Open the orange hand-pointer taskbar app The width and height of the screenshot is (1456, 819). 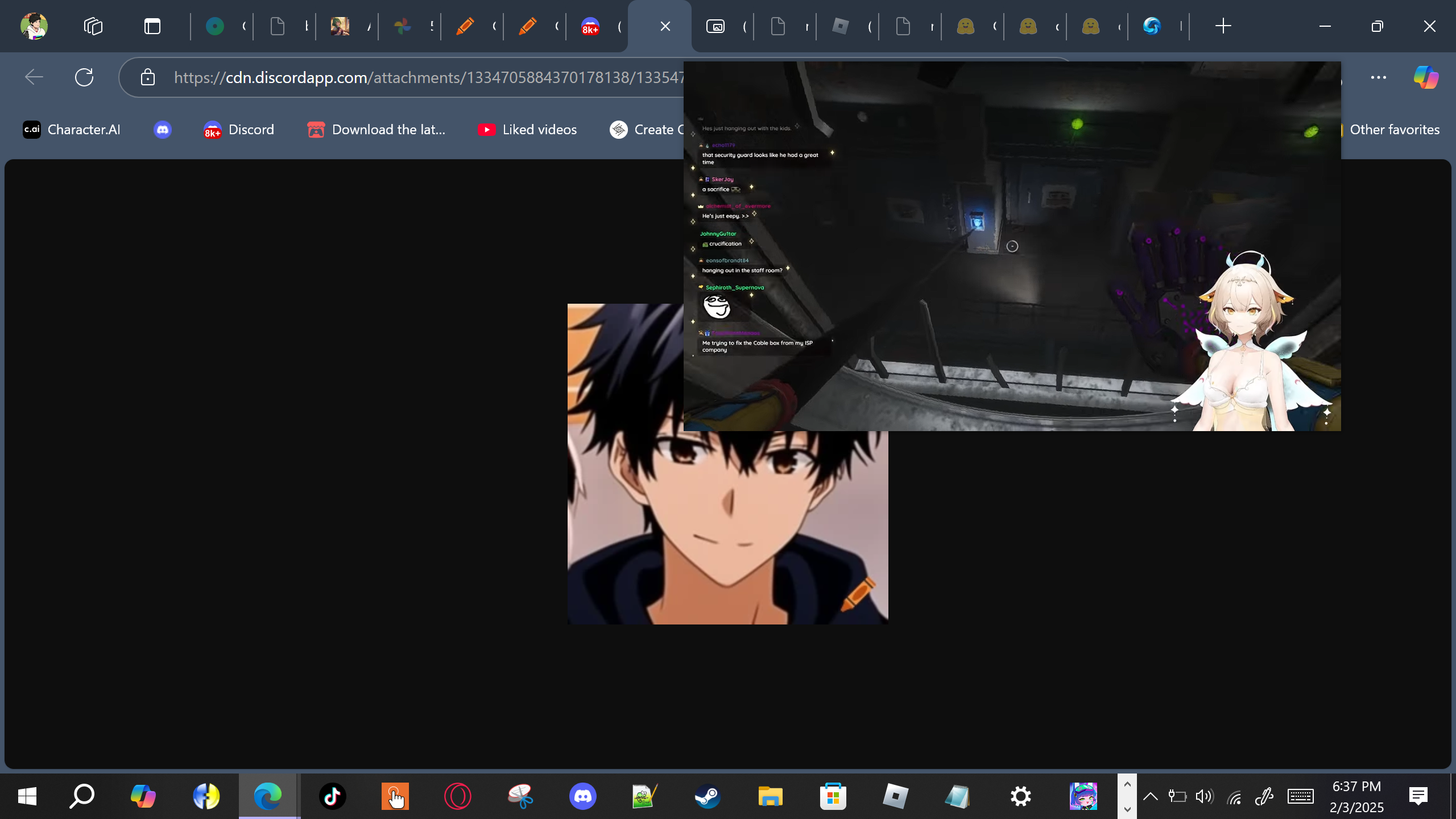point(395,796)
